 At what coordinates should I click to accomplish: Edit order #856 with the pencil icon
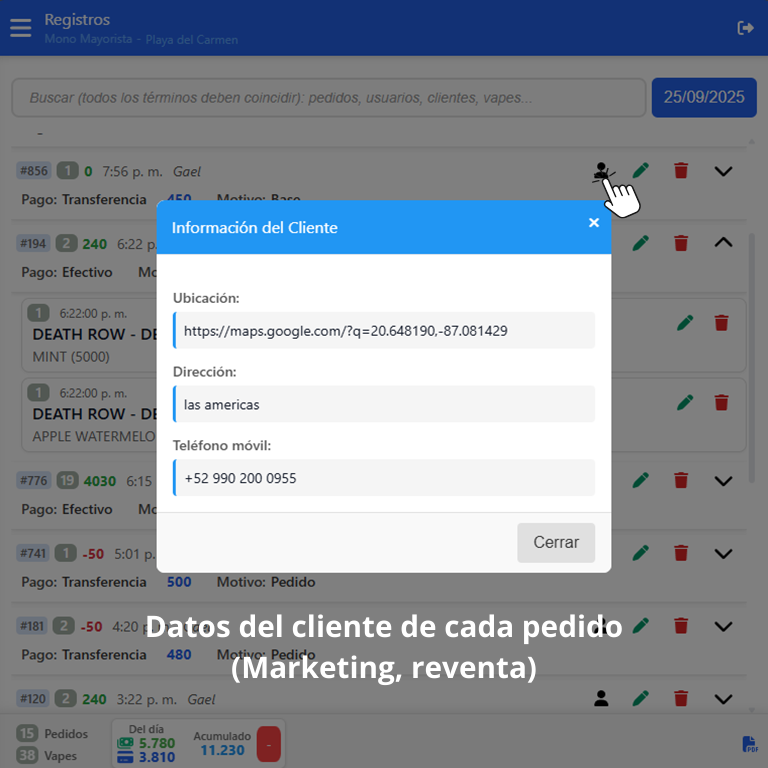(641, 171)
